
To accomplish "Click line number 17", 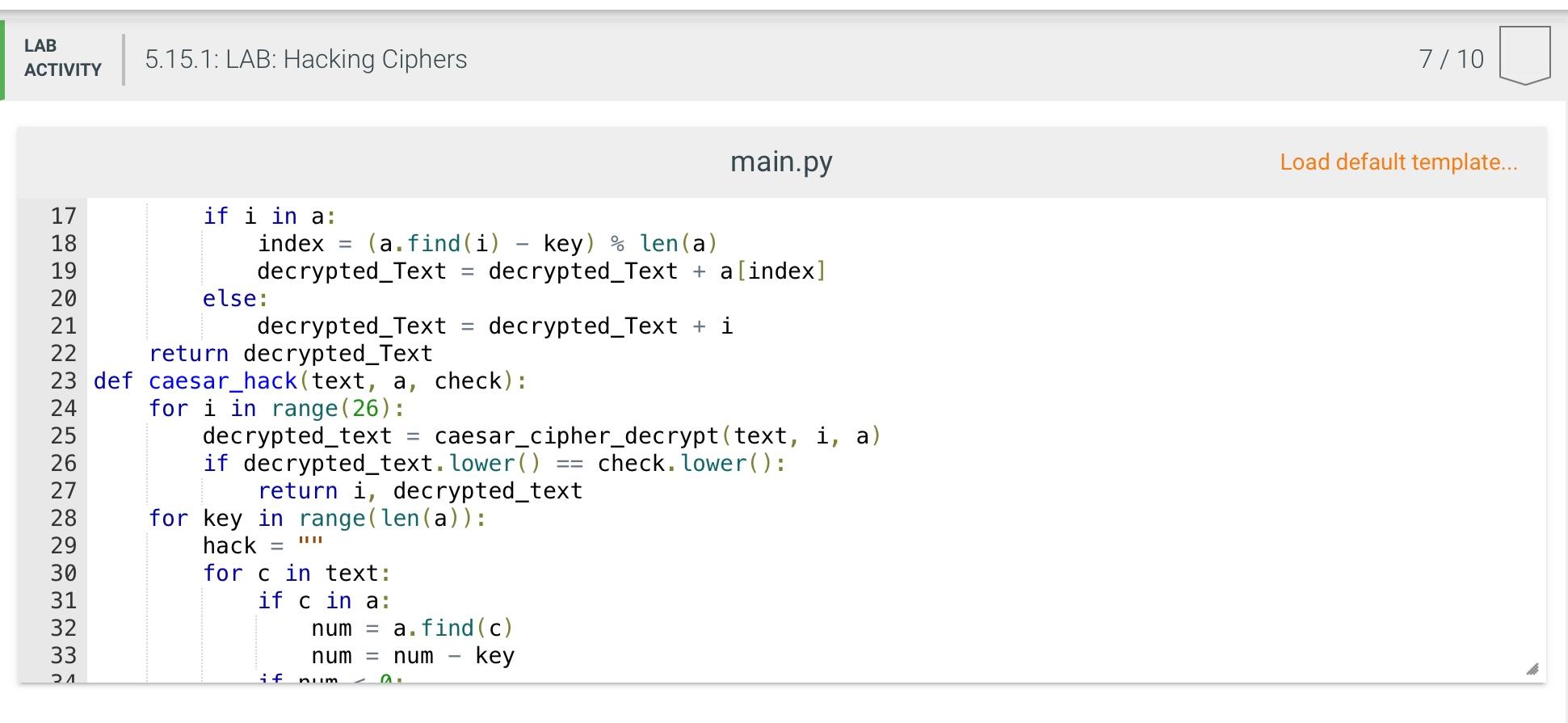I will coord(64,216).
